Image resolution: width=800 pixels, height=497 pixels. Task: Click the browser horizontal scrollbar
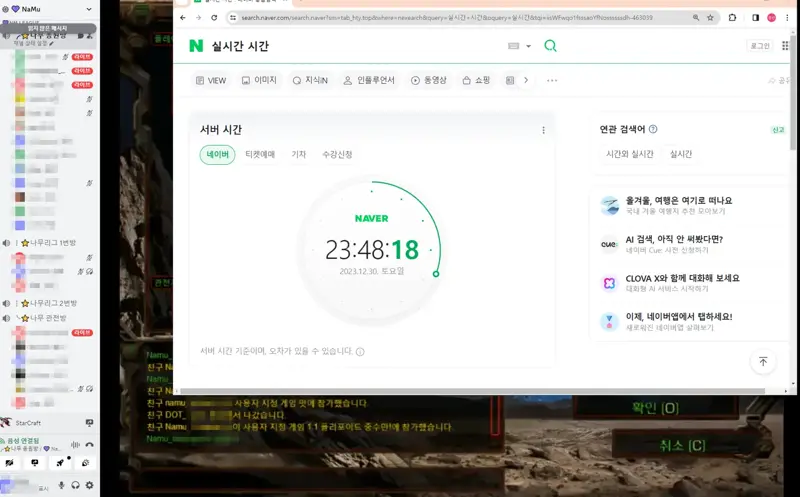point(472,391)
